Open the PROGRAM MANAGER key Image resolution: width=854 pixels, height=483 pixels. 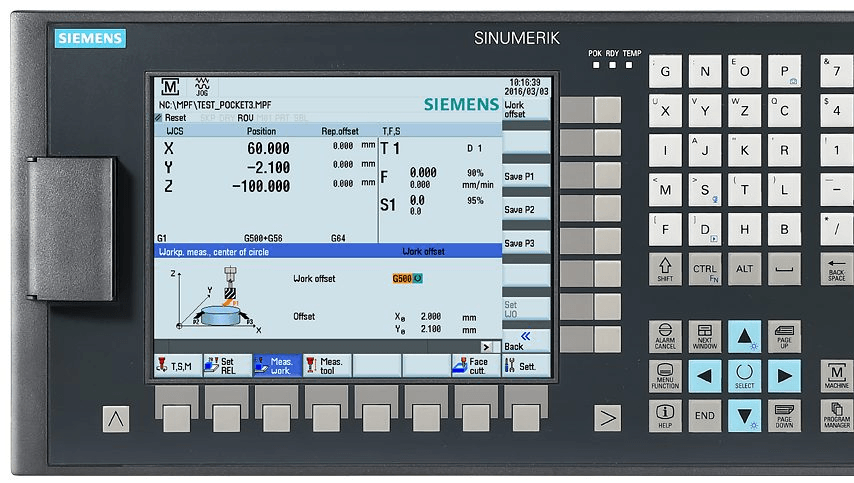[837, 415]
